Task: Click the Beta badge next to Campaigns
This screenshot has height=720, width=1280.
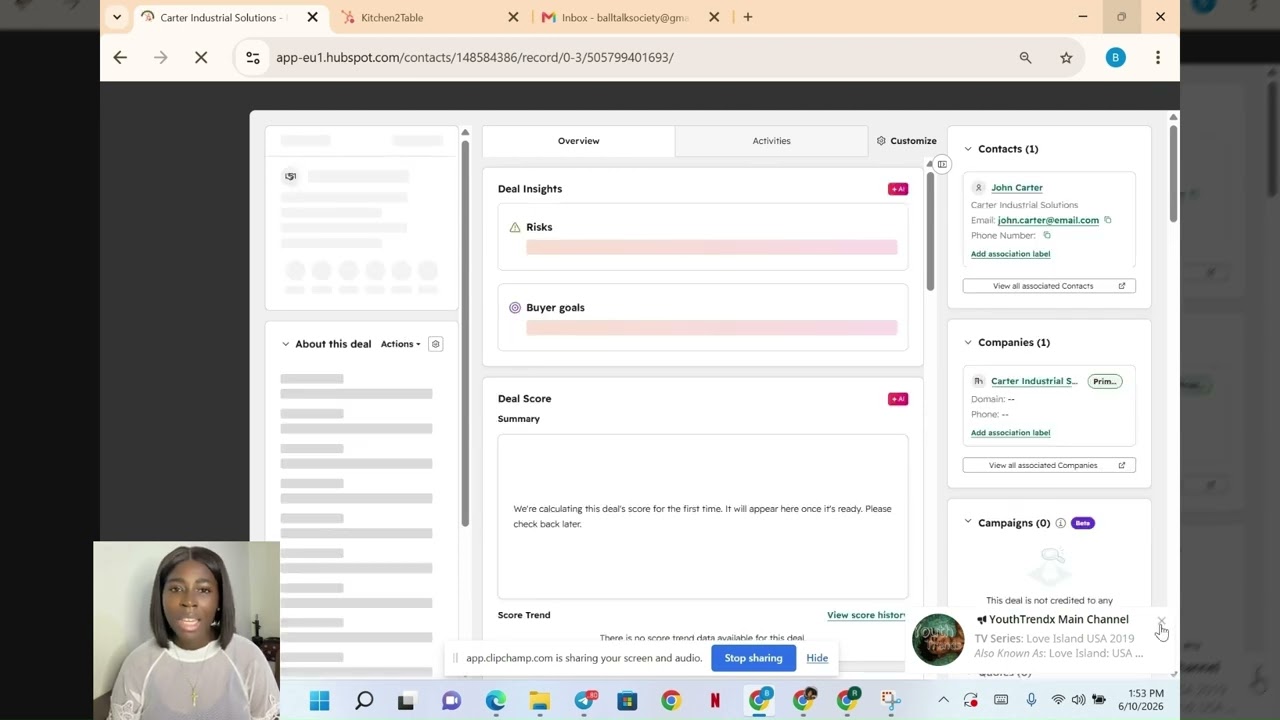Action: click(1082, 523)
